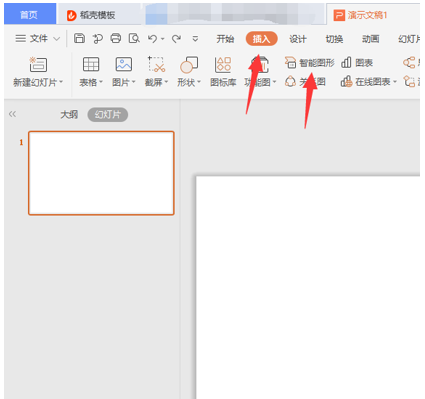Open the 图标库 icon library
The image size is (425, 399).
pos(223,71)
